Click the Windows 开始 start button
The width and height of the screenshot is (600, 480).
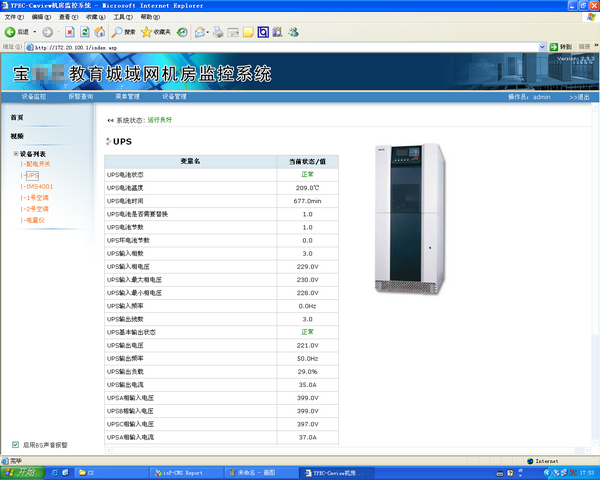[22, 473]
